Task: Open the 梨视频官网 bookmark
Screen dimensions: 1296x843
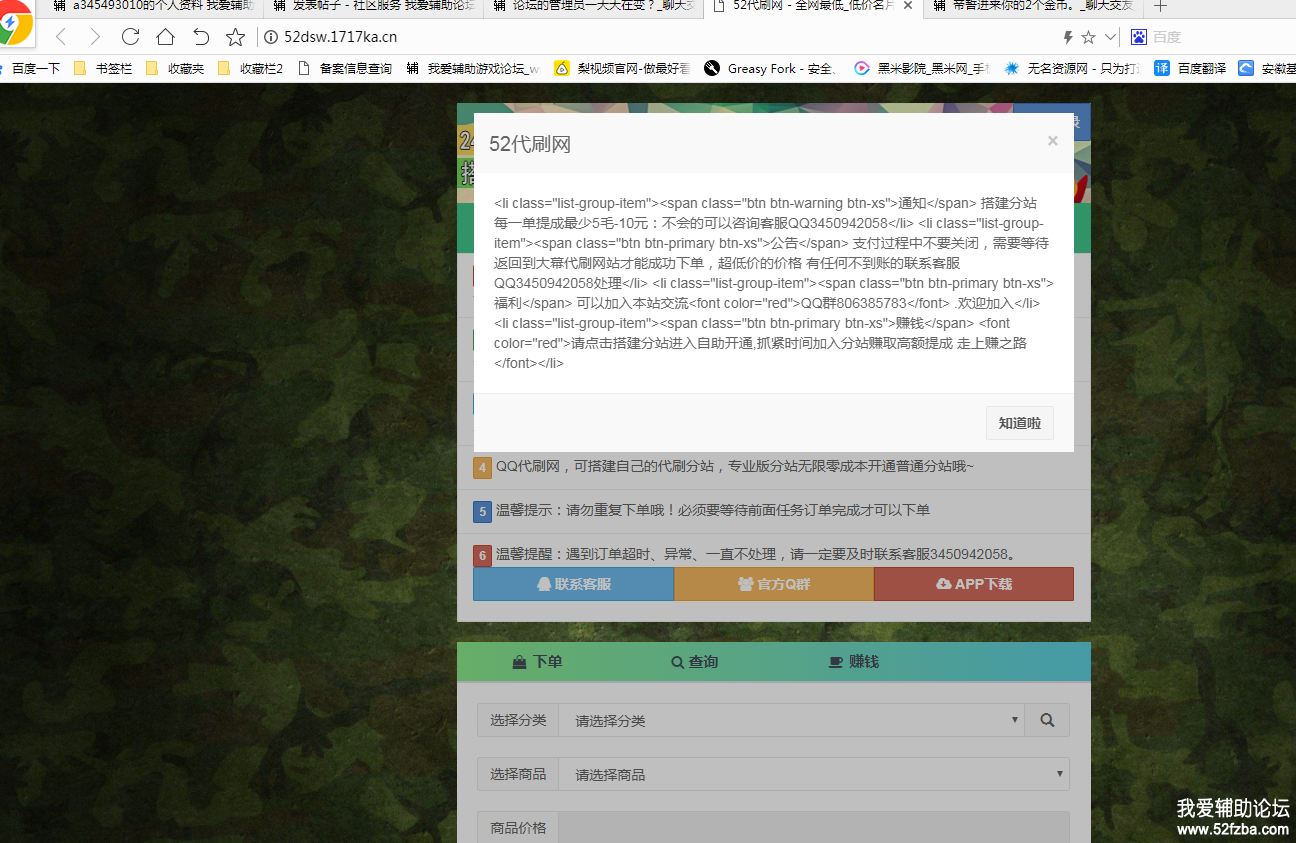Action: [622, 69]
